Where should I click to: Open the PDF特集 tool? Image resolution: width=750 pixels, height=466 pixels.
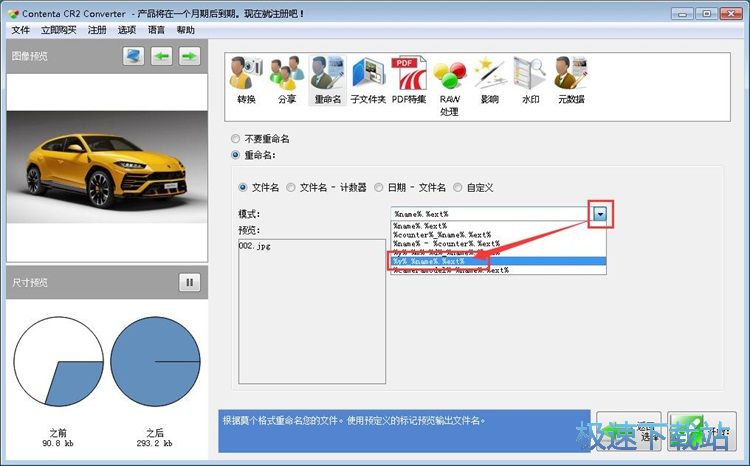pos(409,80)
